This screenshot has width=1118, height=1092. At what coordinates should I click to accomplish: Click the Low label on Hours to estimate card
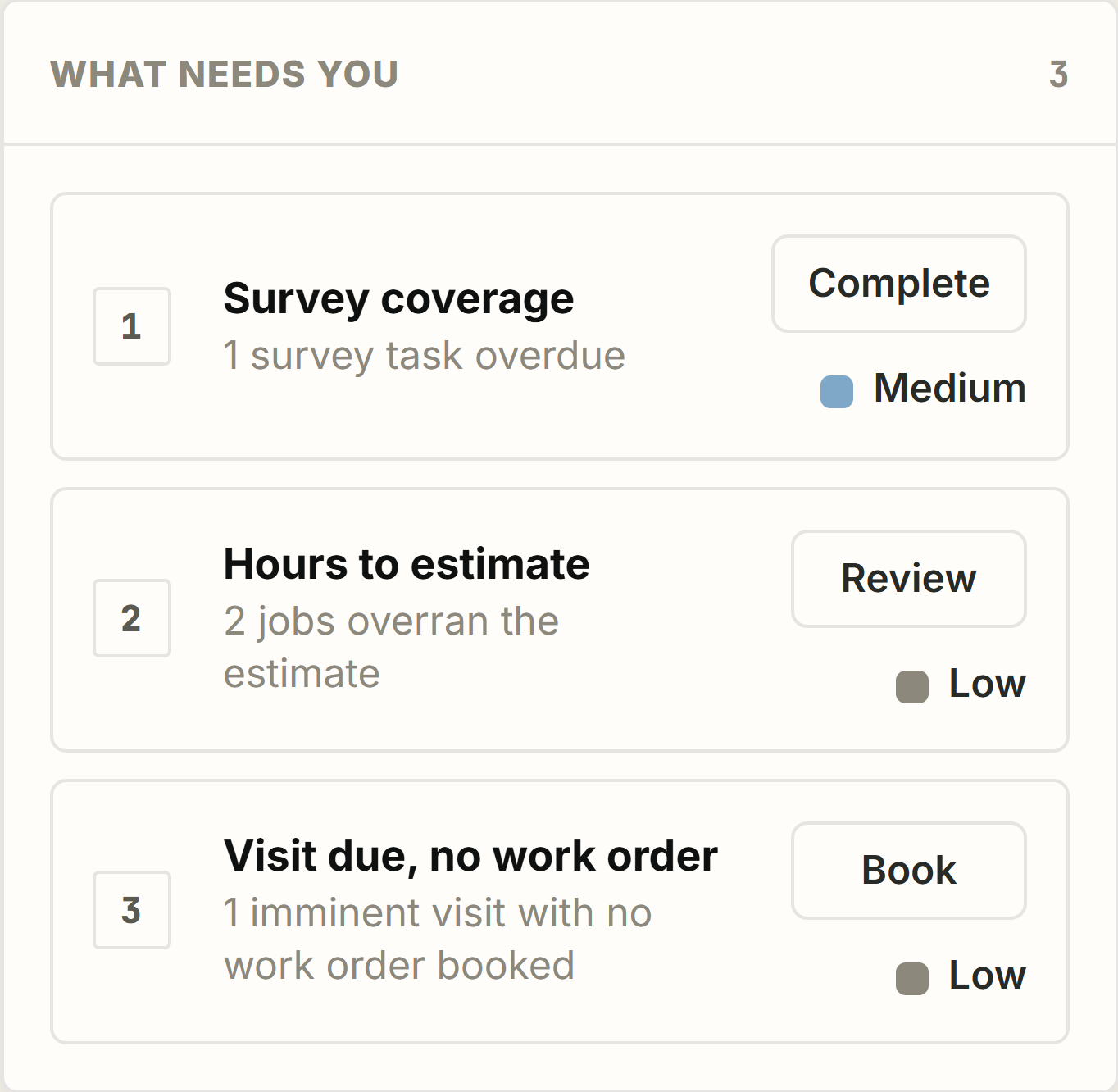[988, 684]
